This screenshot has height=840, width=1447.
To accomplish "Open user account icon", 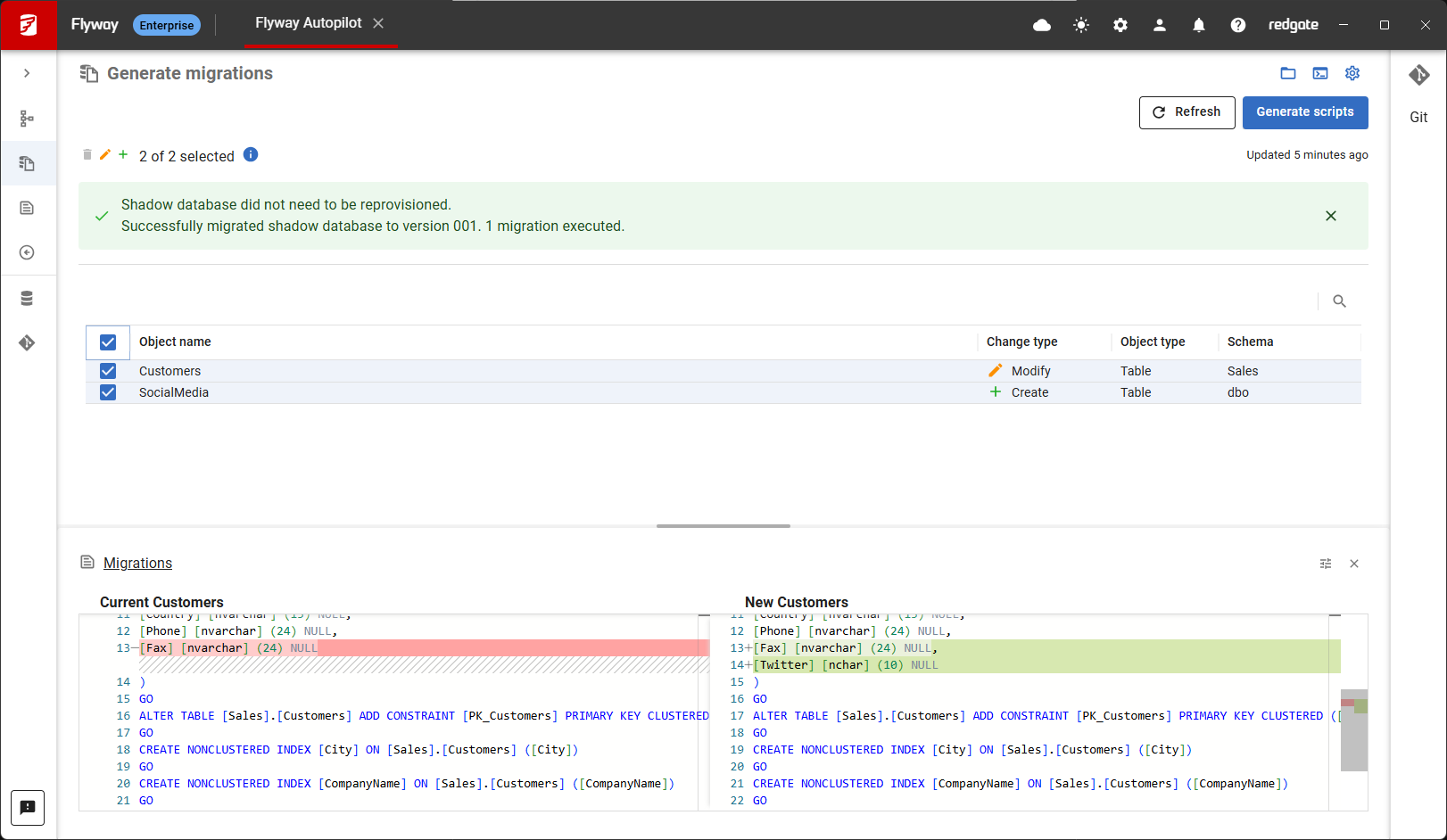I will 1160,25.
